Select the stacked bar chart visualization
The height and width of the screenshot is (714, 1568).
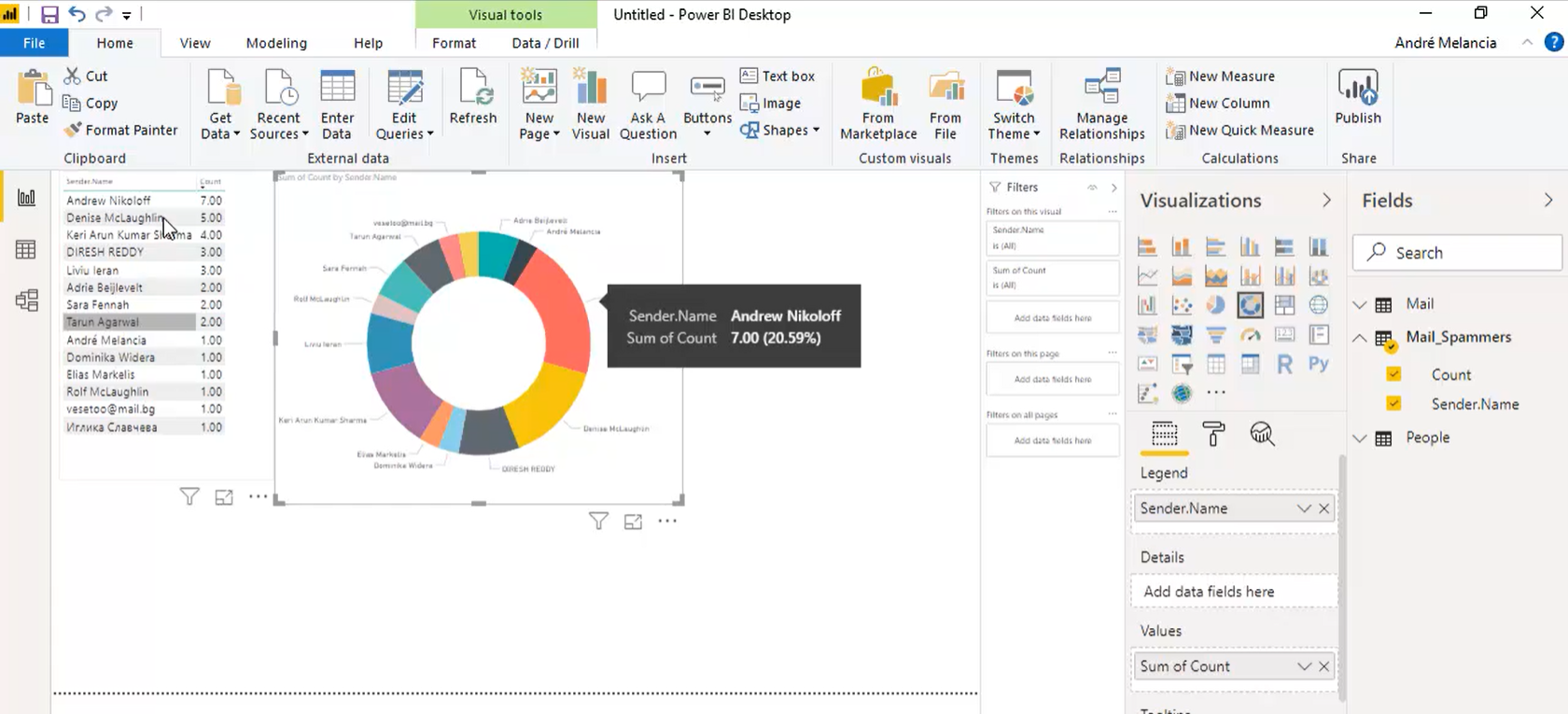coord(1147,247)
